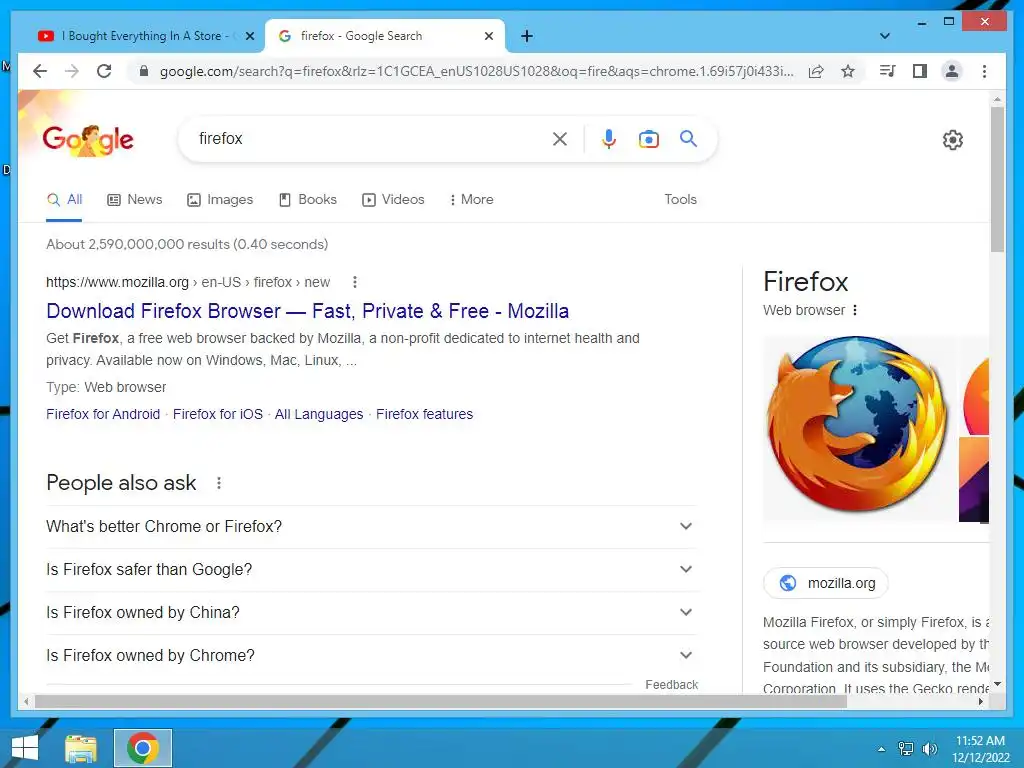Close the YouTube tab
This screenshot has height=768, width=1024.
249,36
